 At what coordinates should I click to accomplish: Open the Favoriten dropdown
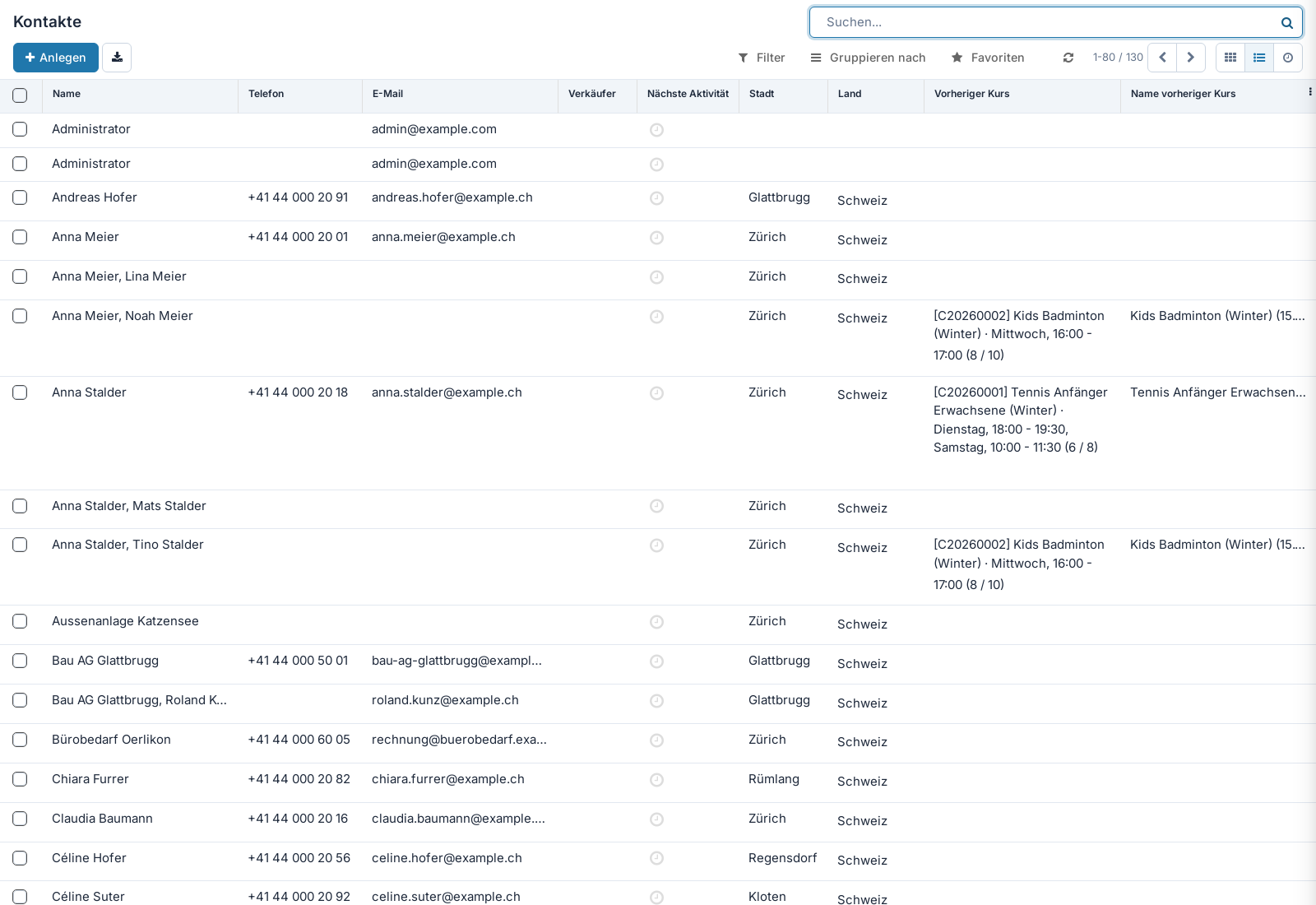pyautogui.click(x=988, y=58)
